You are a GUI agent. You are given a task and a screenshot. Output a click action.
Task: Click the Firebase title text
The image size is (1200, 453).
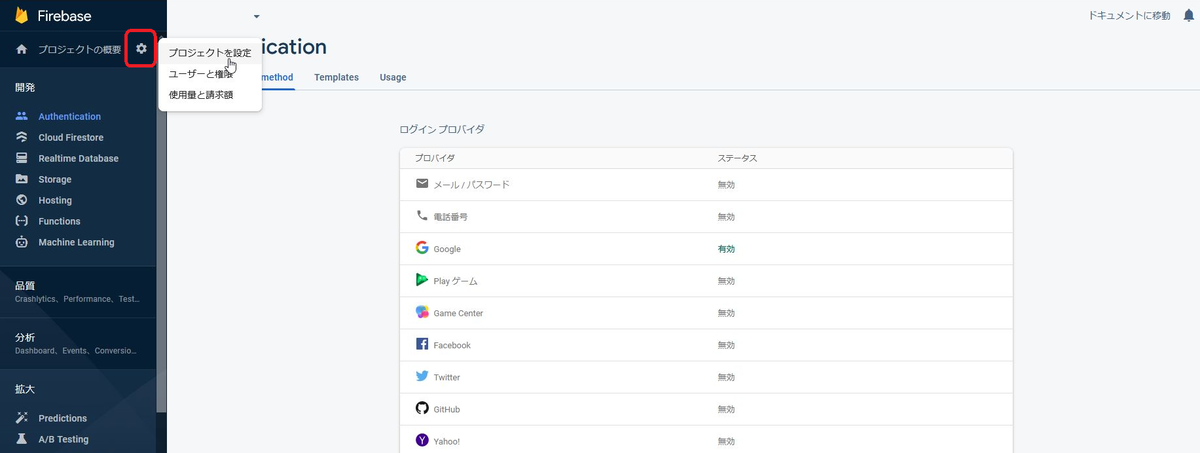tap(65, 16)
